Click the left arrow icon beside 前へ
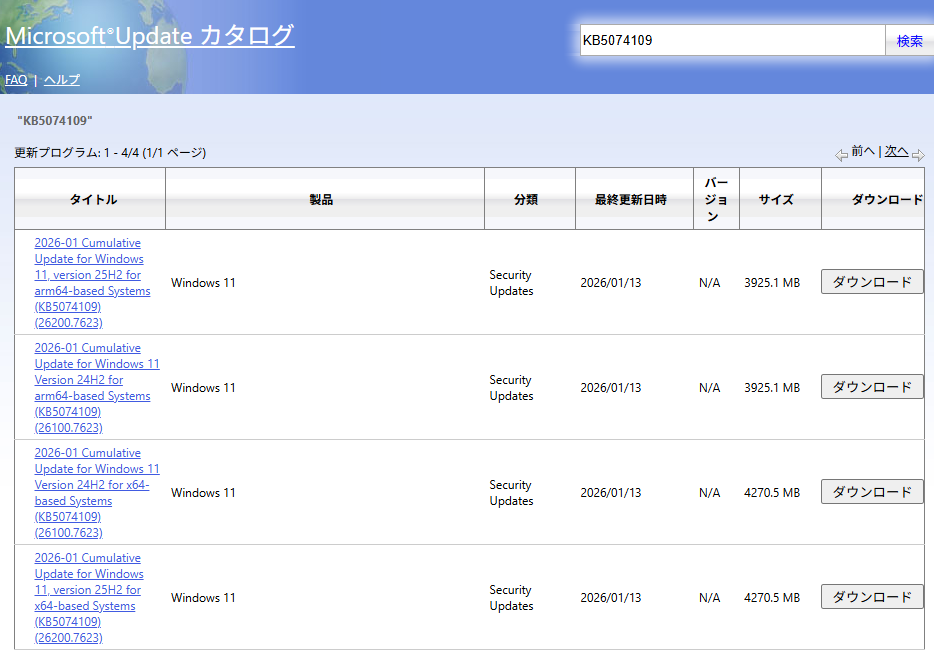The width and height of the screenshot is (934, 662). click(x=841, y=154)
